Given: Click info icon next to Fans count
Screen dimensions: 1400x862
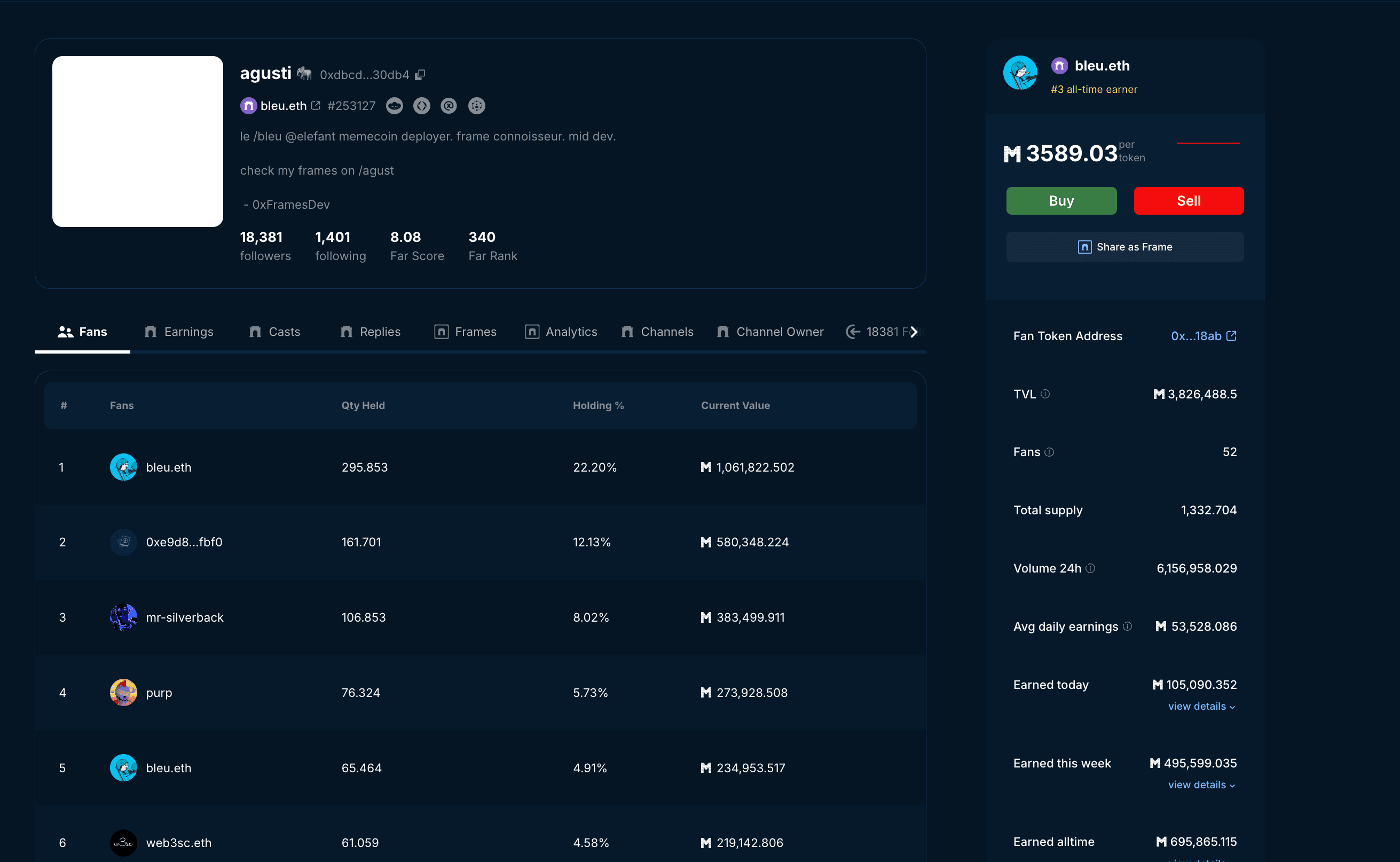Looking at the screenshot, I should coord(1049,452).
